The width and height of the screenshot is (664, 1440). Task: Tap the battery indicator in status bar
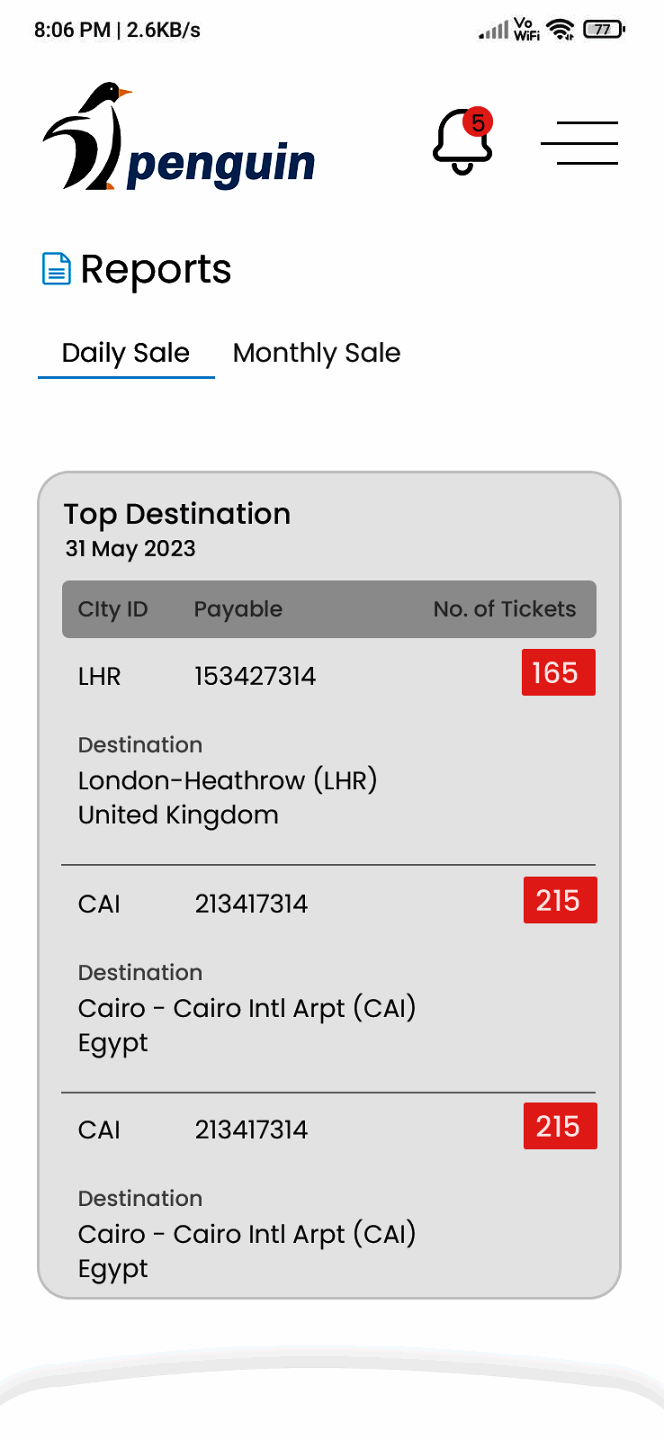click(603, 30)
